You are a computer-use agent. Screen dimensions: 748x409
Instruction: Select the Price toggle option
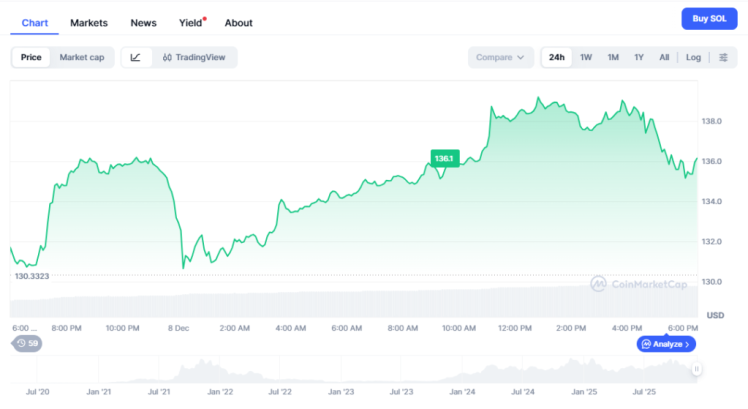[31, 58]
